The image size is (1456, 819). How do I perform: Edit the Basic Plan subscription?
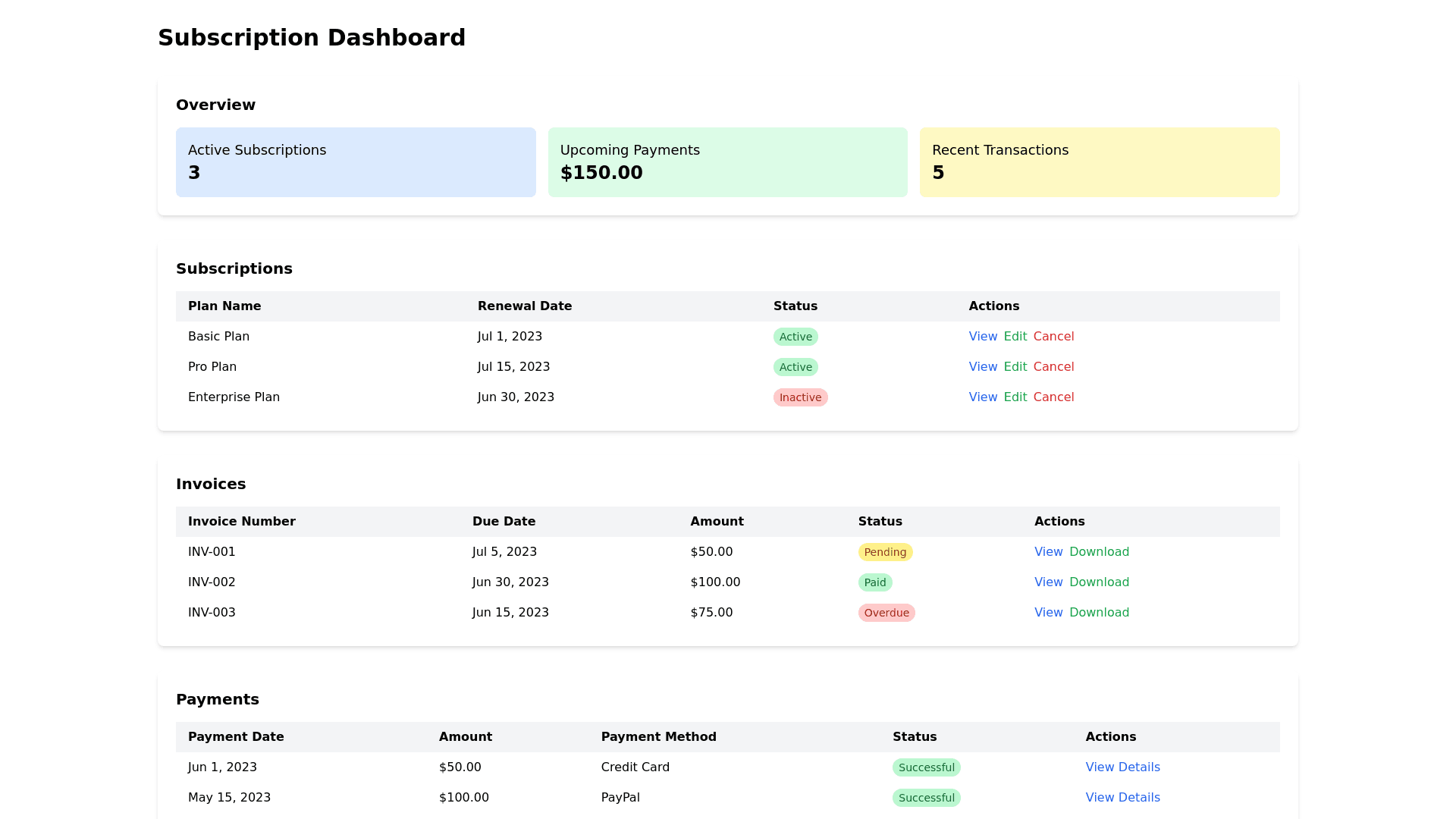[x=1015, y=337]
